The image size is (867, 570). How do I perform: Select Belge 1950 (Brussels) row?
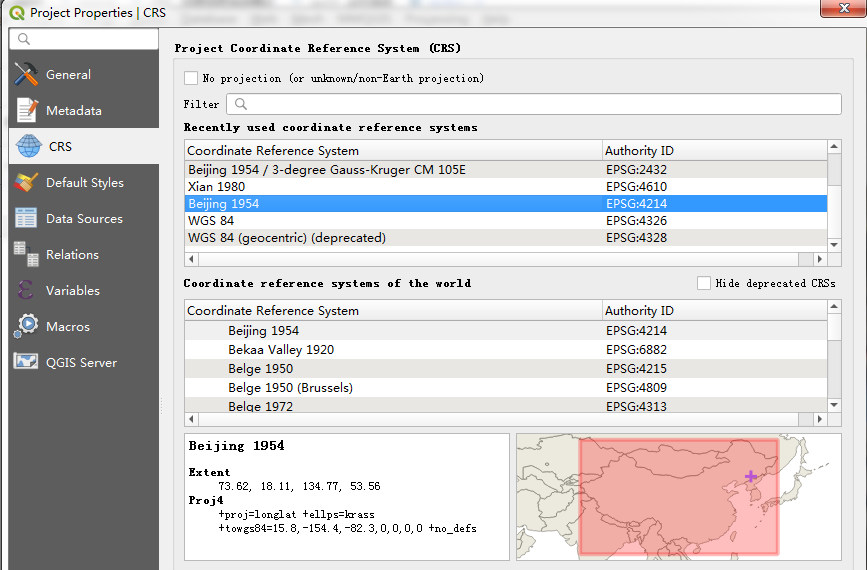506,388
